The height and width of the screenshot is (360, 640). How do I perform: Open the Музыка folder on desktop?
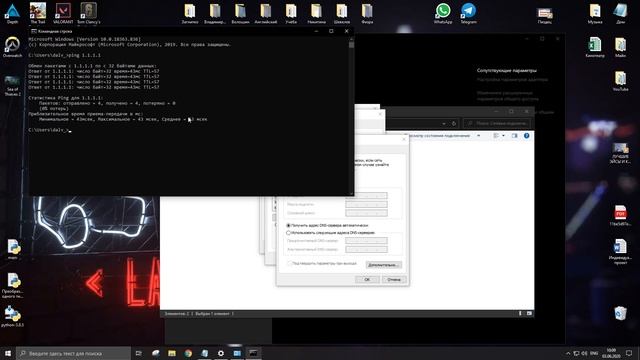coord(595,13)
